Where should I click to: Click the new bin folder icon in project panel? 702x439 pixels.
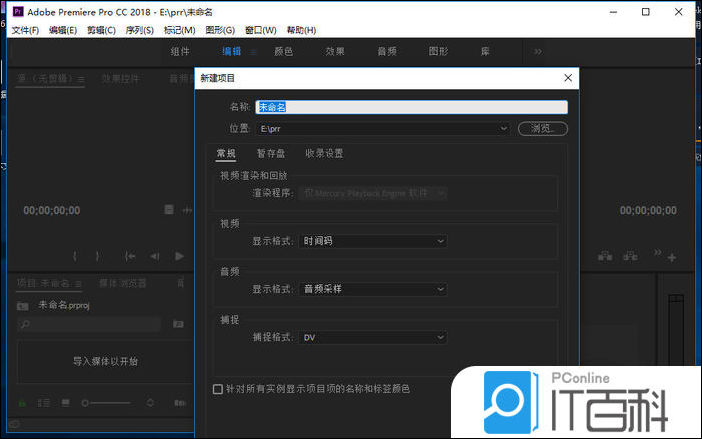178,324
